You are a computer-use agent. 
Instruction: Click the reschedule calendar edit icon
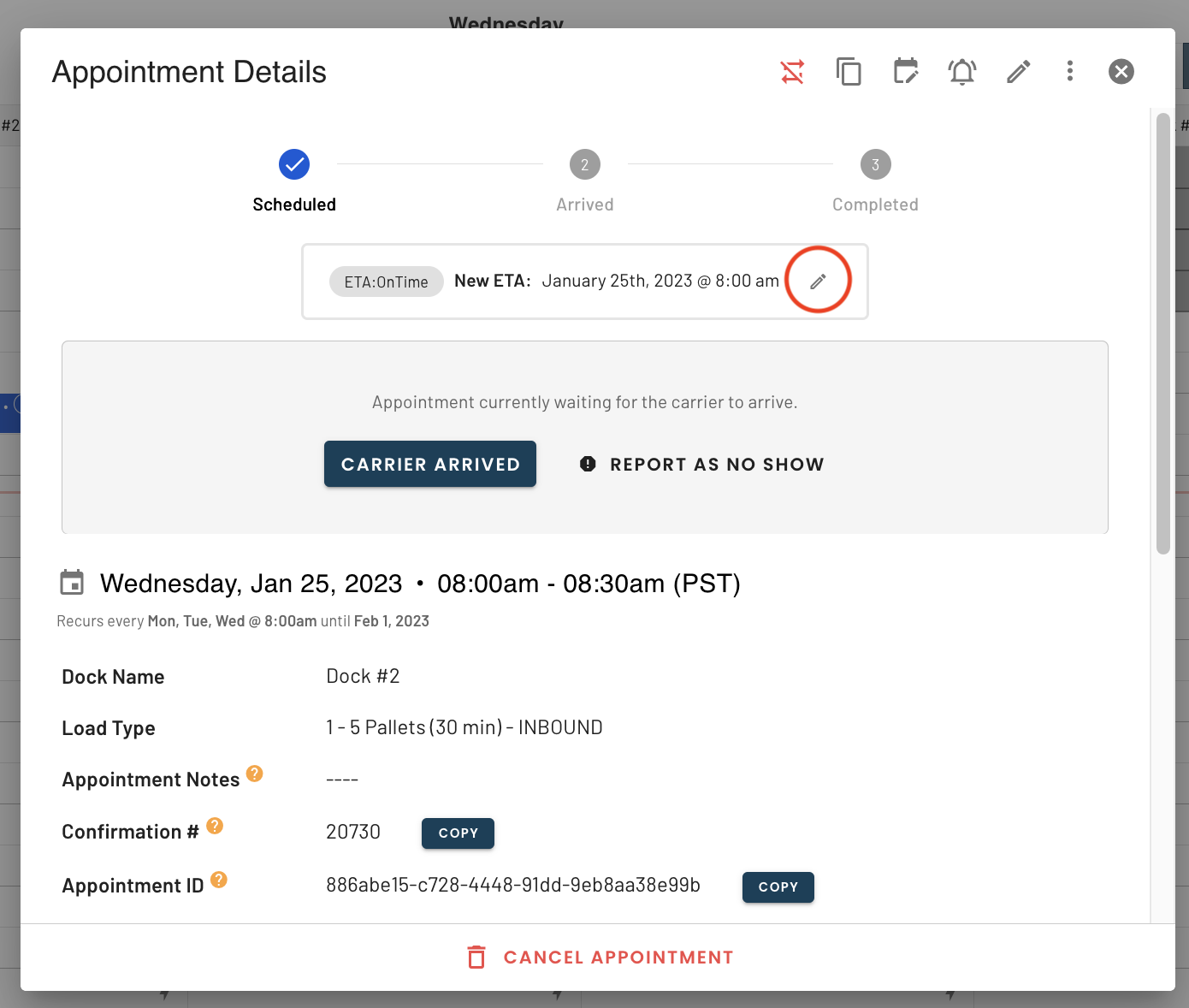905,71
